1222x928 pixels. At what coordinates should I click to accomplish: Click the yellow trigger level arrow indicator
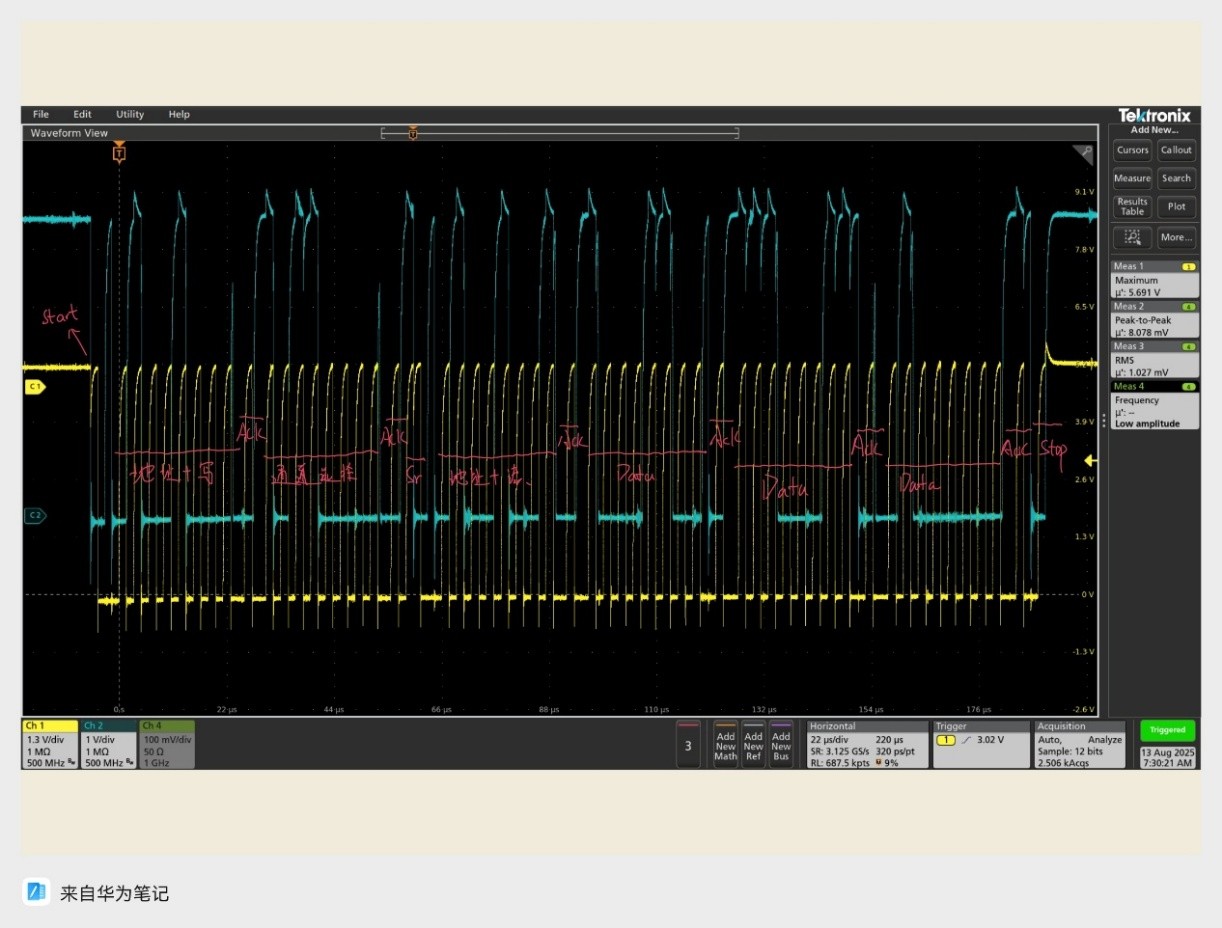coord(1091,461)
